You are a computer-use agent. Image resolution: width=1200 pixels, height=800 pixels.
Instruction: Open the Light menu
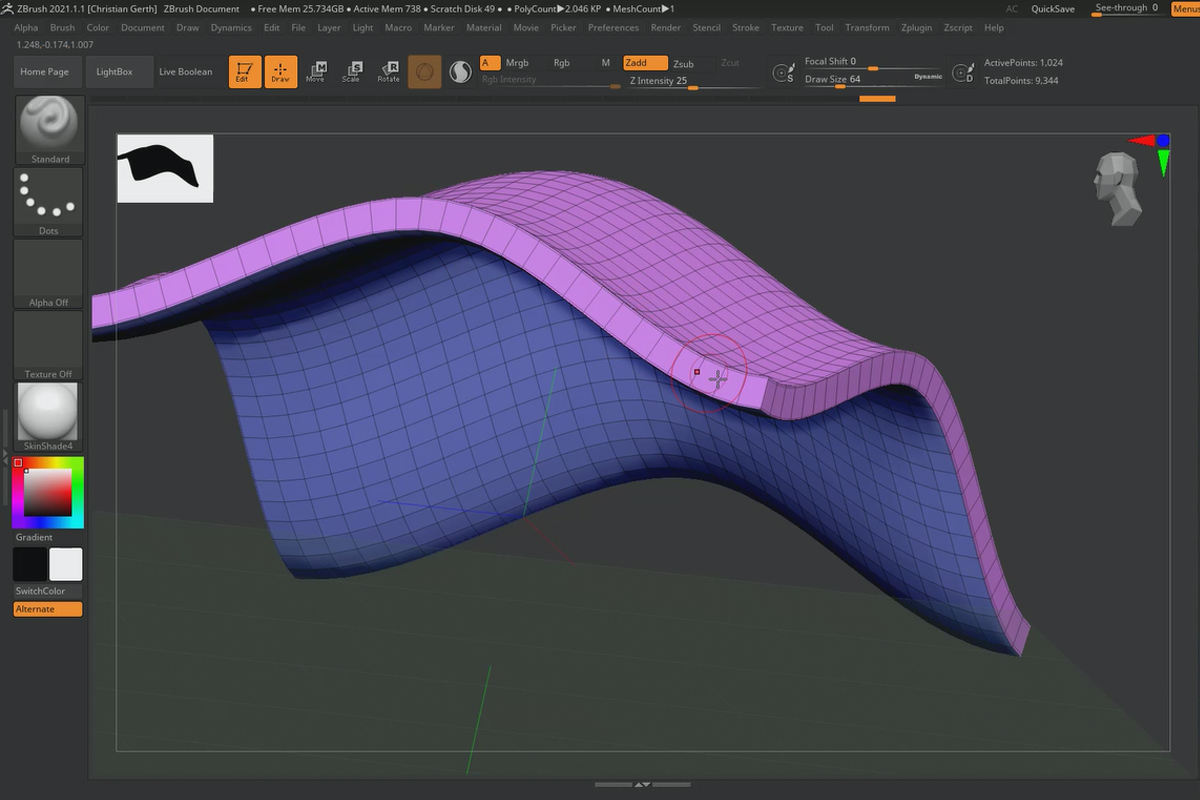tap(363, 28)
